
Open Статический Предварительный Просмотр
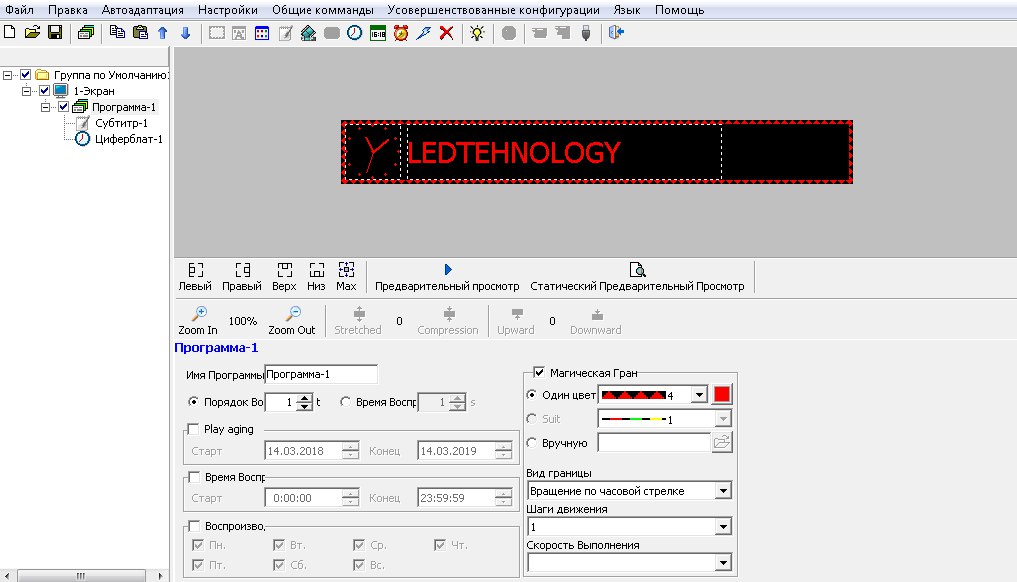pos(637,277)
